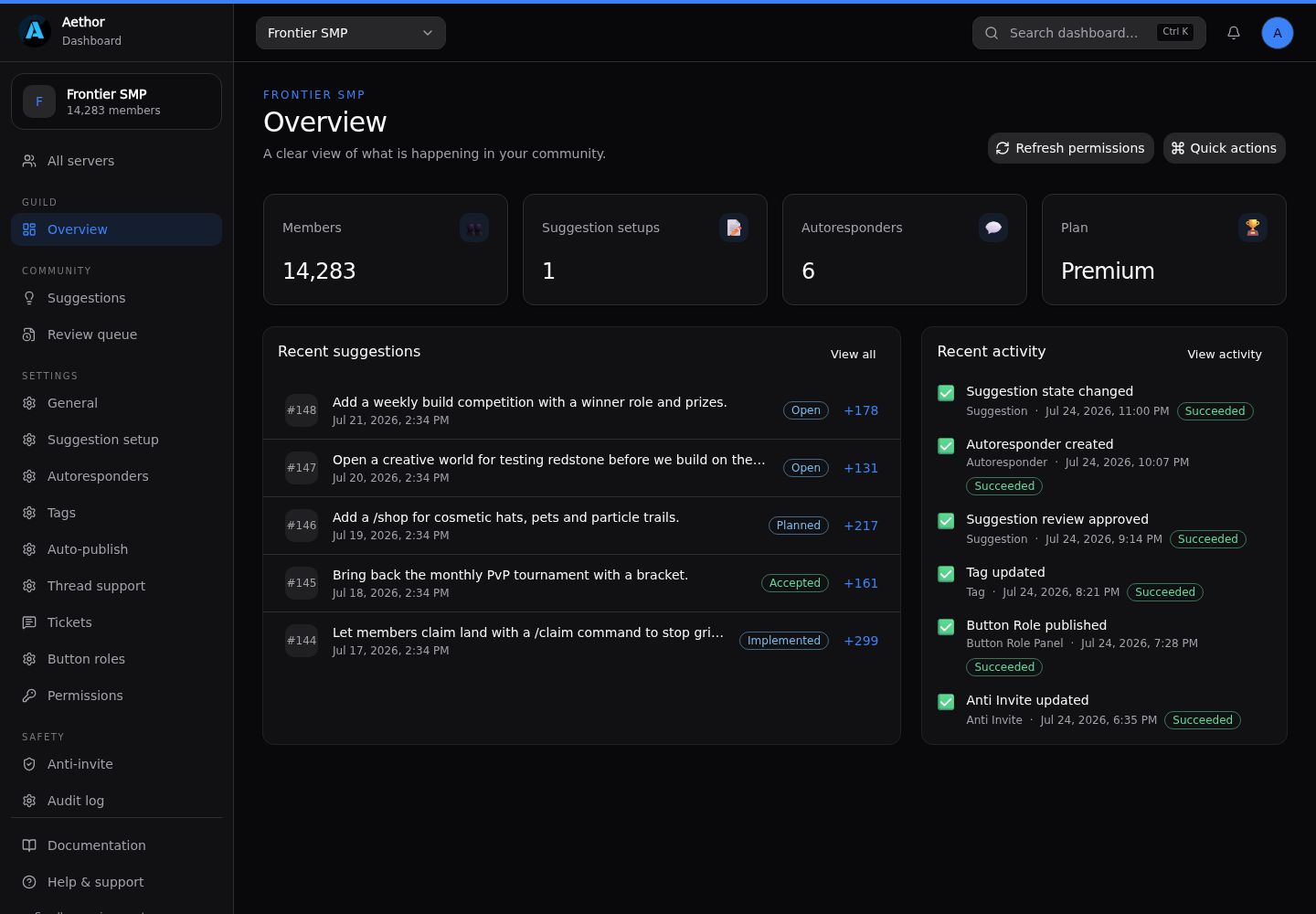Go to All servers
Image resolution: width=1316 pixels, height=914 pixels.
(116, 161)
